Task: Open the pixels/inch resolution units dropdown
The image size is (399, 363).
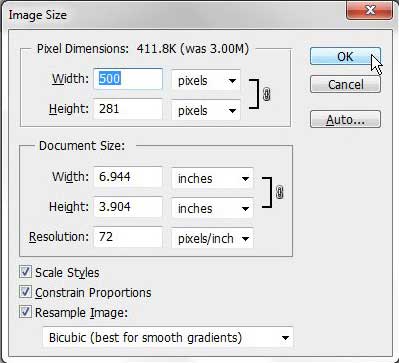Action: click(212, 238)
